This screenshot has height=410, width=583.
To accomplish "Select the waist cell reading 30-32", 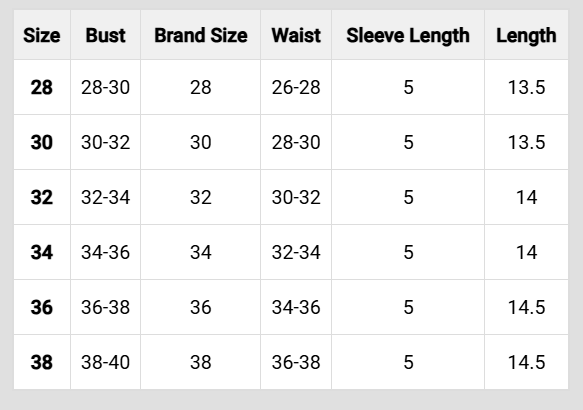I will click(x=296, y=197).
